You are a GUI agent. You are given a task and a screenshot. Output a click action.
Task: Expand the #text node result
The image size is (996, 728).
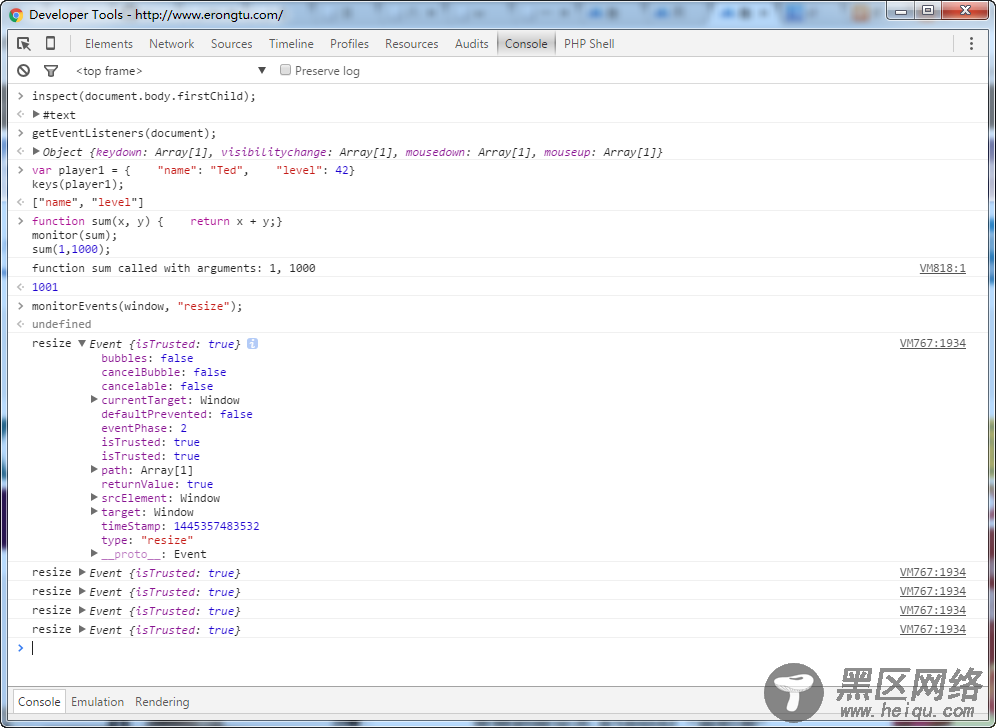point(36,114)
